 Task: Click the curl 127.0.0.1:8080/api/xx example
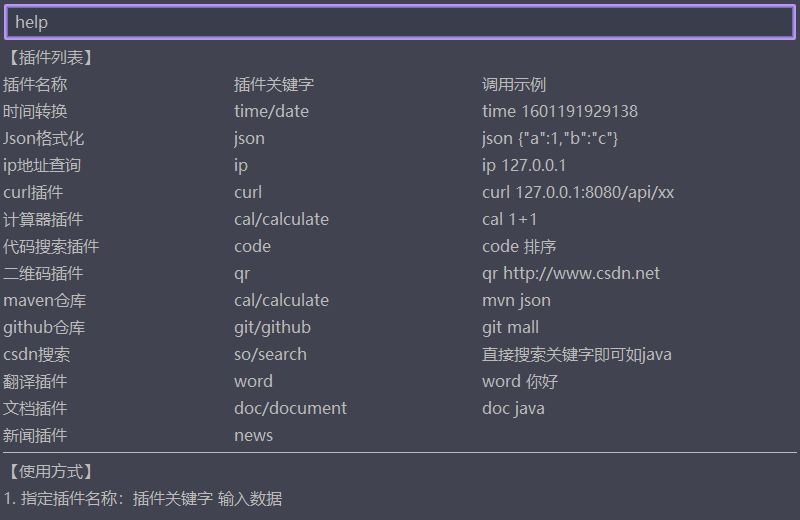pyautogui.click(x=578, y=192)
